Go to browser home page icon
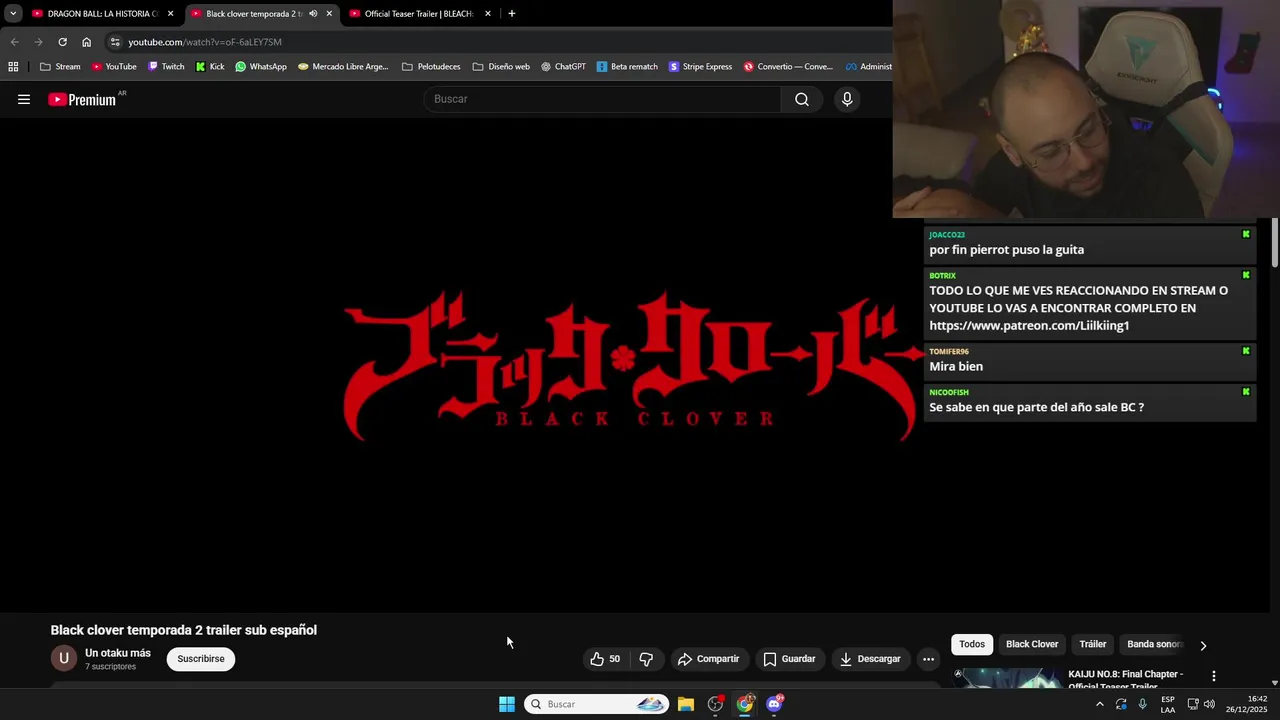1280x720 pixels. [86, 42]
